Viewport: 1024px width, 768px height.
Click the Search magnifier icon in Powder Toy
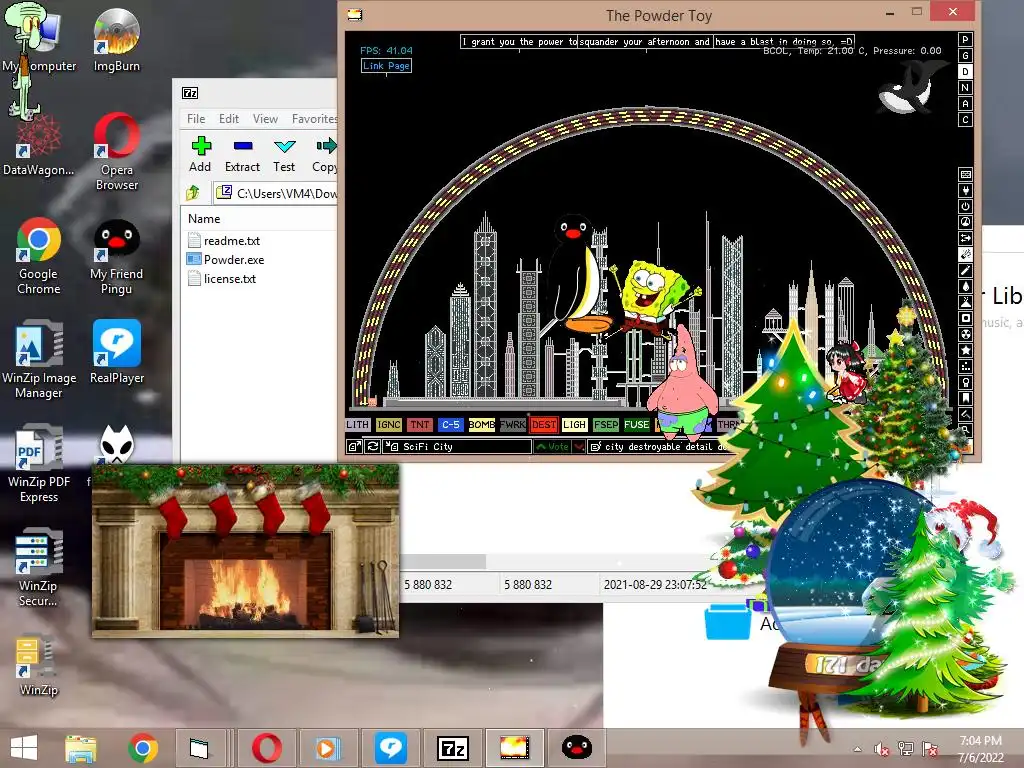click(965, 430)
